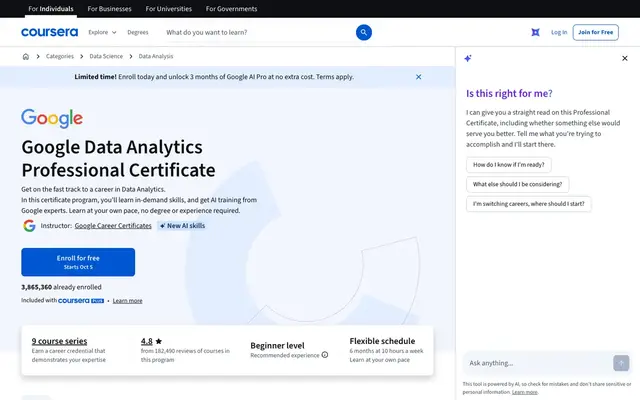The width and height of the screenshot is (640, 400).
Task: Close the 'Is this right for me?' panel
Action: coord(624,58)
